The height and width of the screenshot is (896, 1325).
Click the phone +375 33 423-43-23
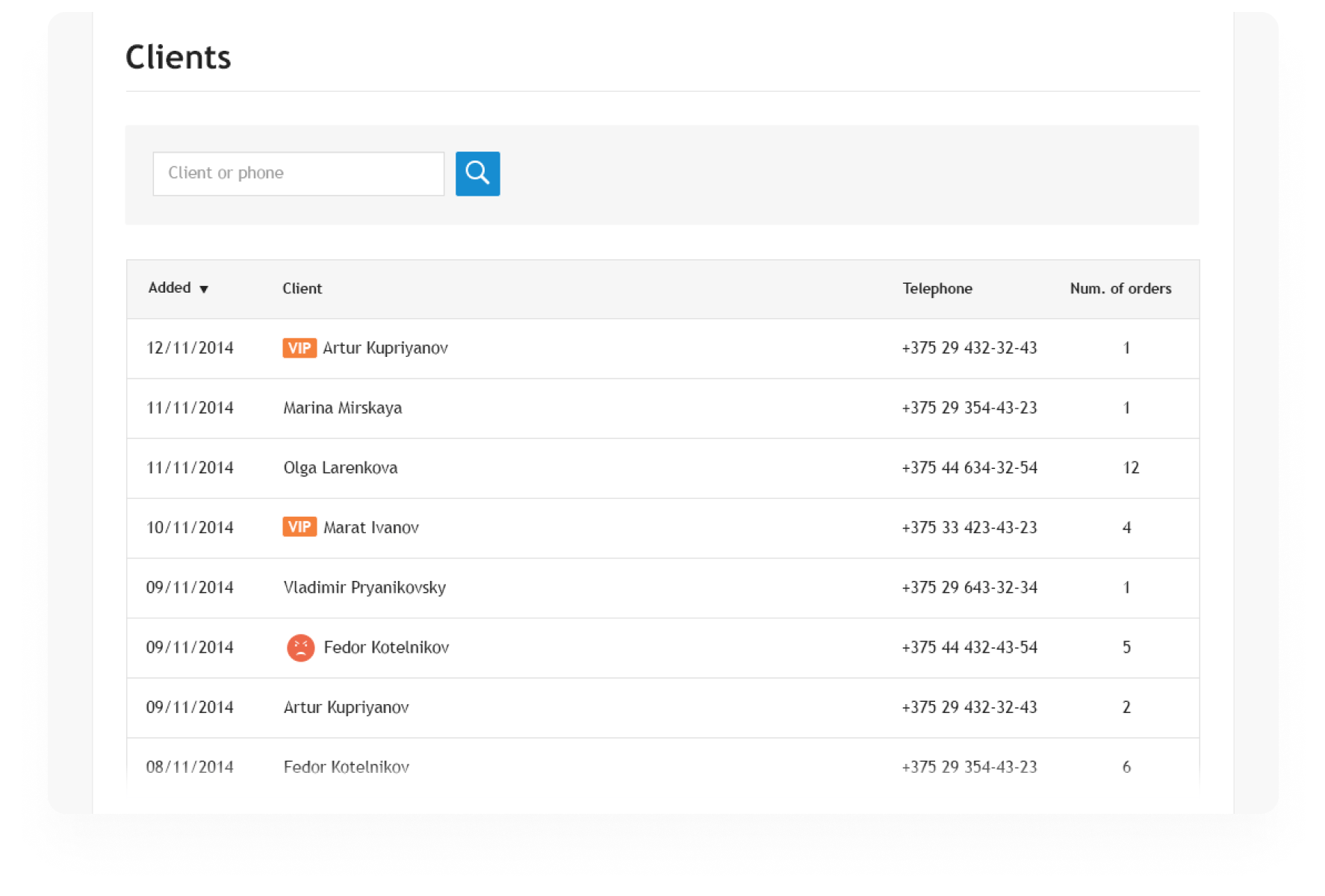point(969,527)
